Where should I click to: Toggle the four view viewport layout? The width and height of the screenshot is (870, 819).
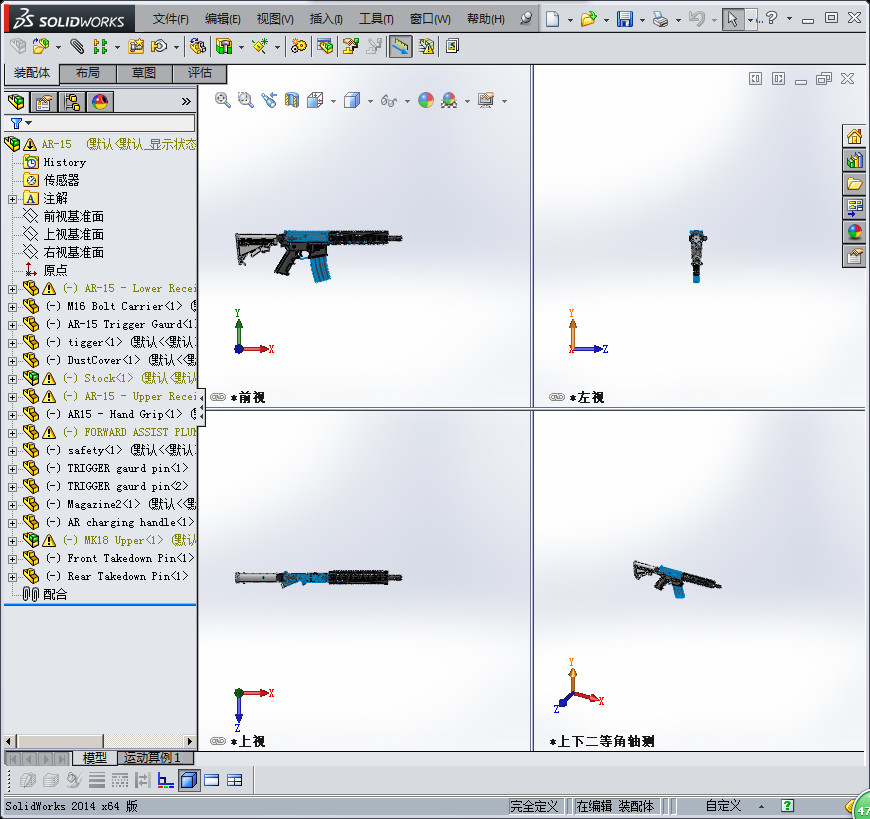point(235,781)
